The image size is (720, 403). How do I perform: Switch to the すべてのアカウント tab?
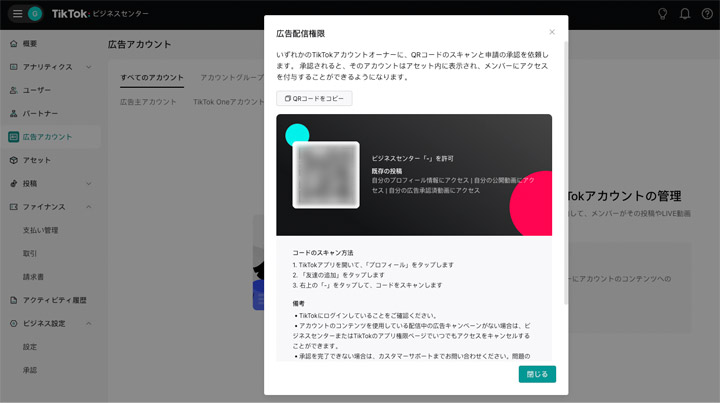pos(152,78)
